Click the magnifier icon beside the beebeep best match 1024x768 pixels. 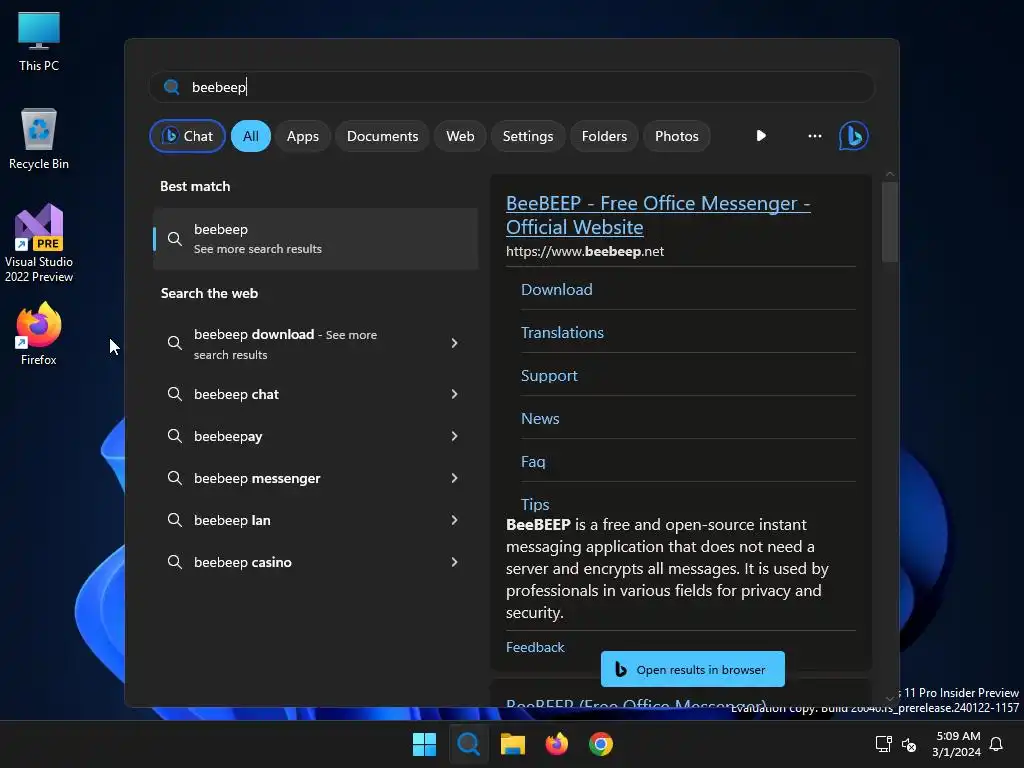tap(174, 239)
